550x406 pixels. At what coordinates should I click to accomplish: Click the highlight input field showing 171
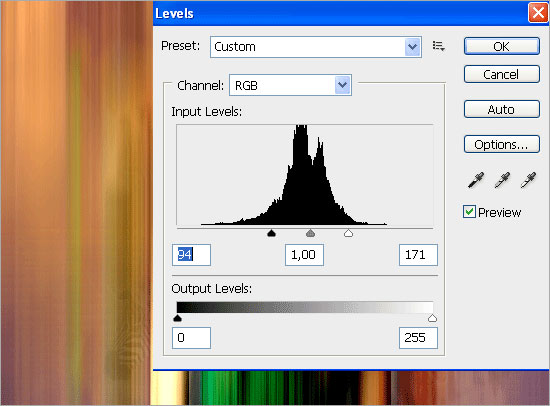point(418,255)
